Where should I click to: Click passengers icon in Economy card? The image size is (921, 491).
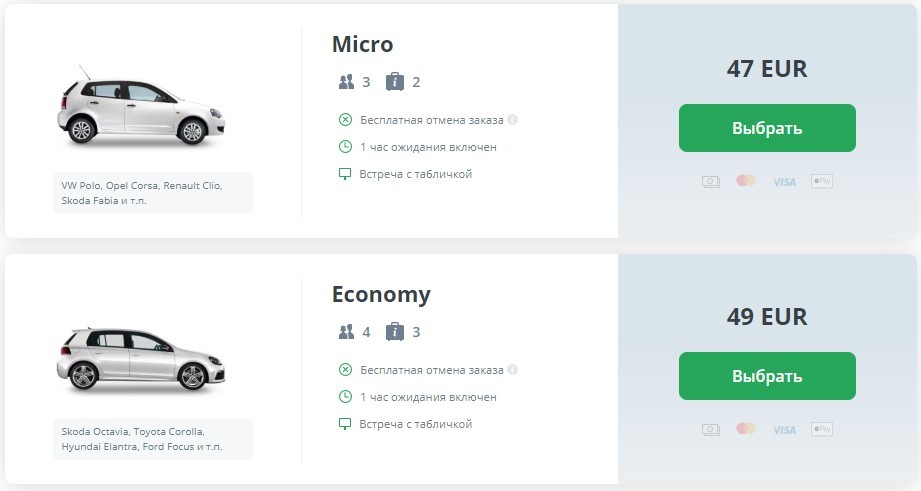click(347, 332)
